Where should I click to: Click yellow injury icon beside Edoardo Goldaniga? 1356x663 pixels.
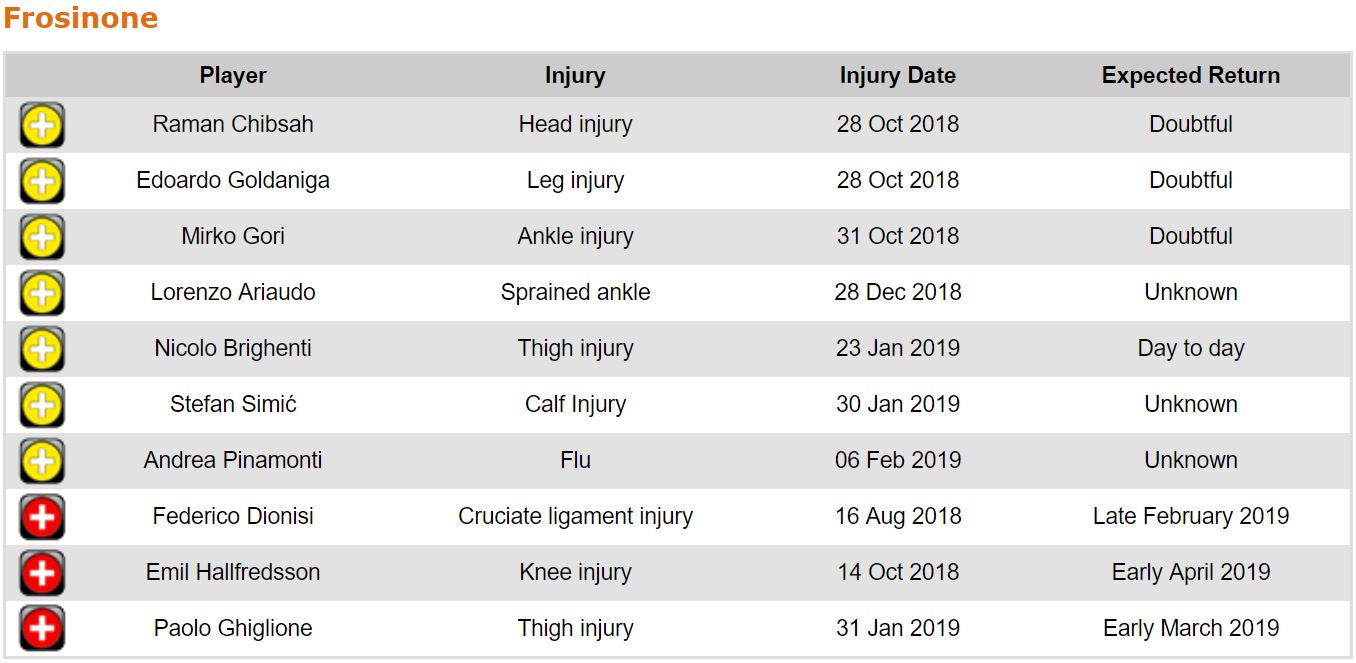point(42,181)
